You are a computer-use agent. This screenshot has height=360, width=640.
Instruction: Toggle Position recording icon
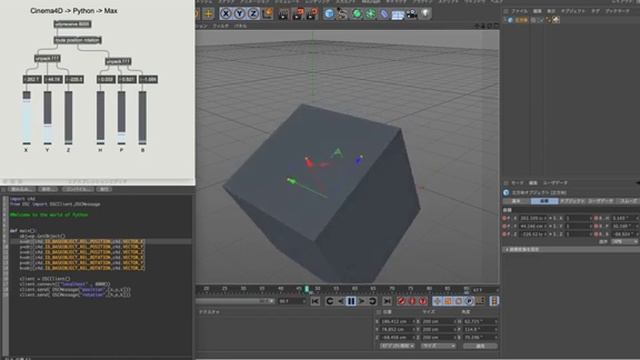pos(437,301)
